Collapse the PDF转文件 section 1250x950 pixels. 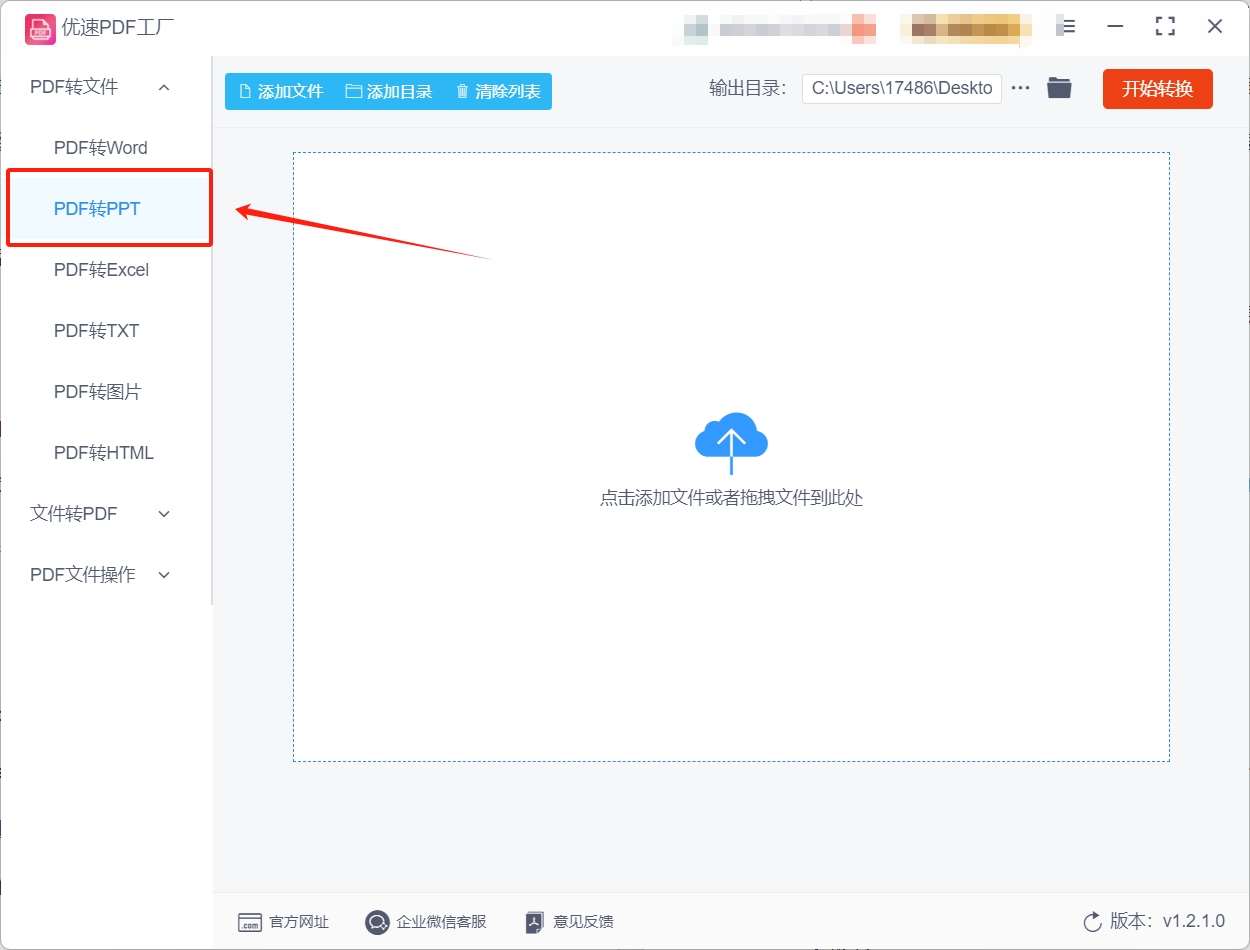[163, 87]
